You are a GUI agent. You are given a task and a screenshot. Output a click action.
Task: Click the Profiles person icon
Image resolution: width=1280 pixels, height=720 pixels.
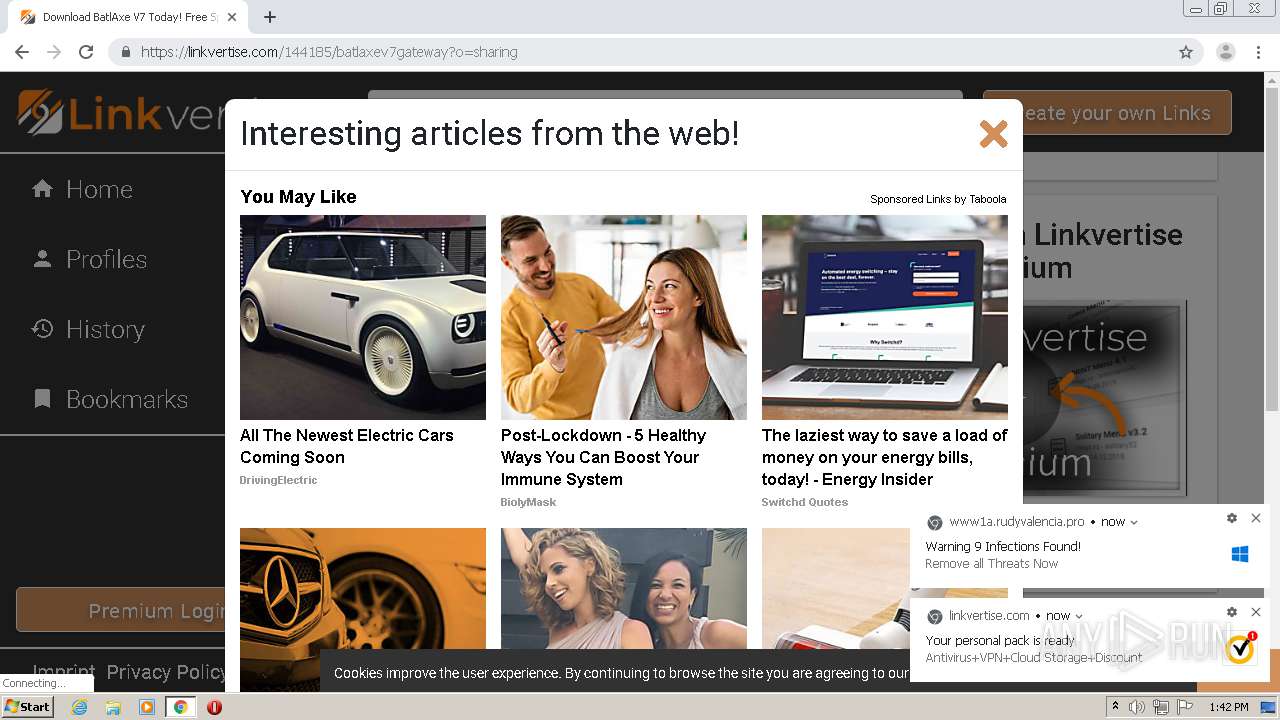click(x=42, y=258)
